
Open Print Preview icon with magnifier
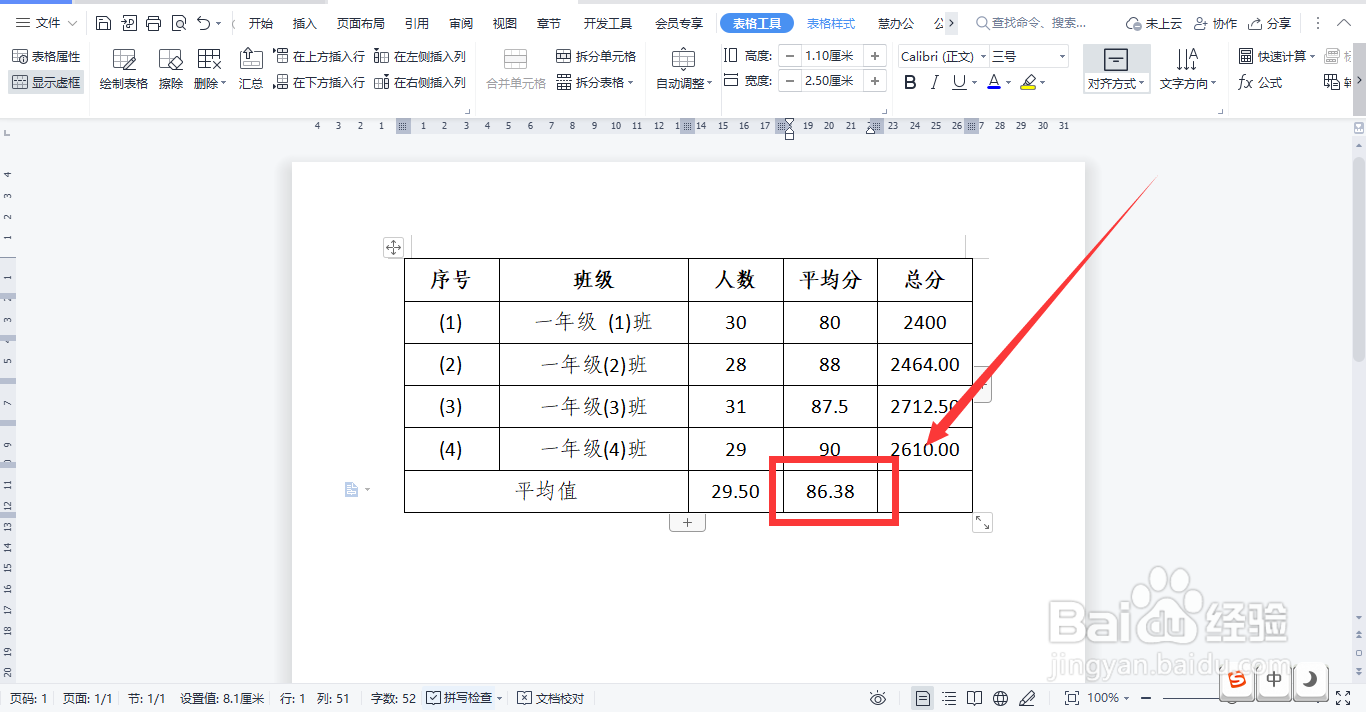coord(179,23)
